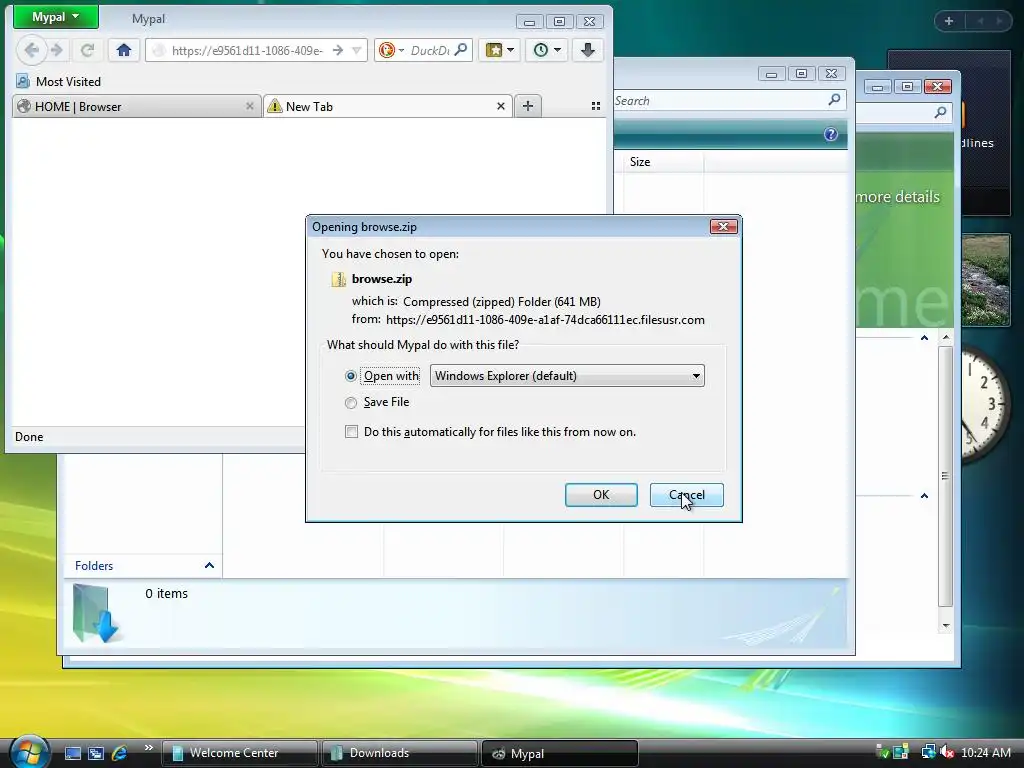The image size is (1024, 768).
Task: Cancel the browse.zip download dialog
Action: click(x=686, y=495)
